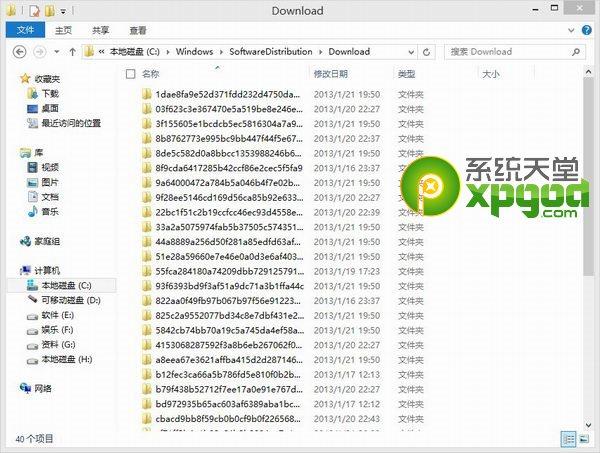Refresh the Download folder view
The height and width of the screenshot is (453, 600).
point(426,52)
